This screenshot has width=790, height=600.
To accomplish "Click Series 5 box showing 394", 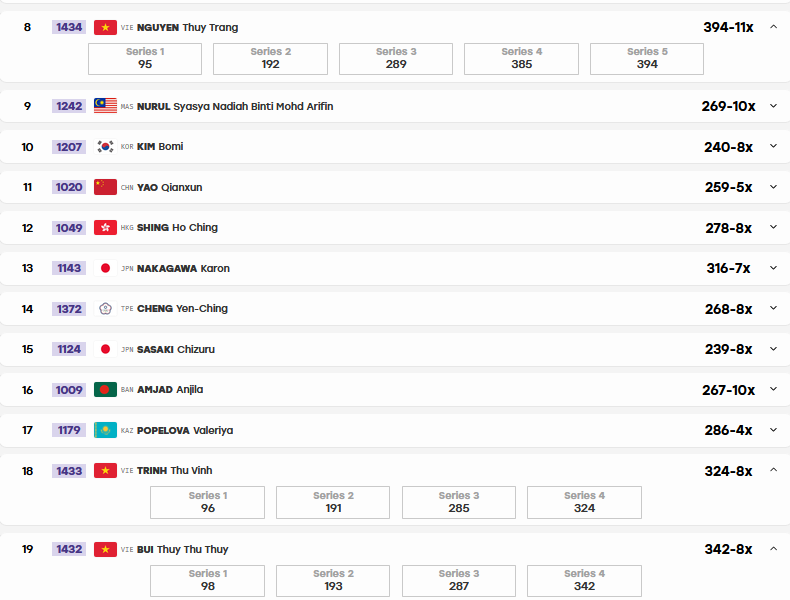I will [647, 59].
